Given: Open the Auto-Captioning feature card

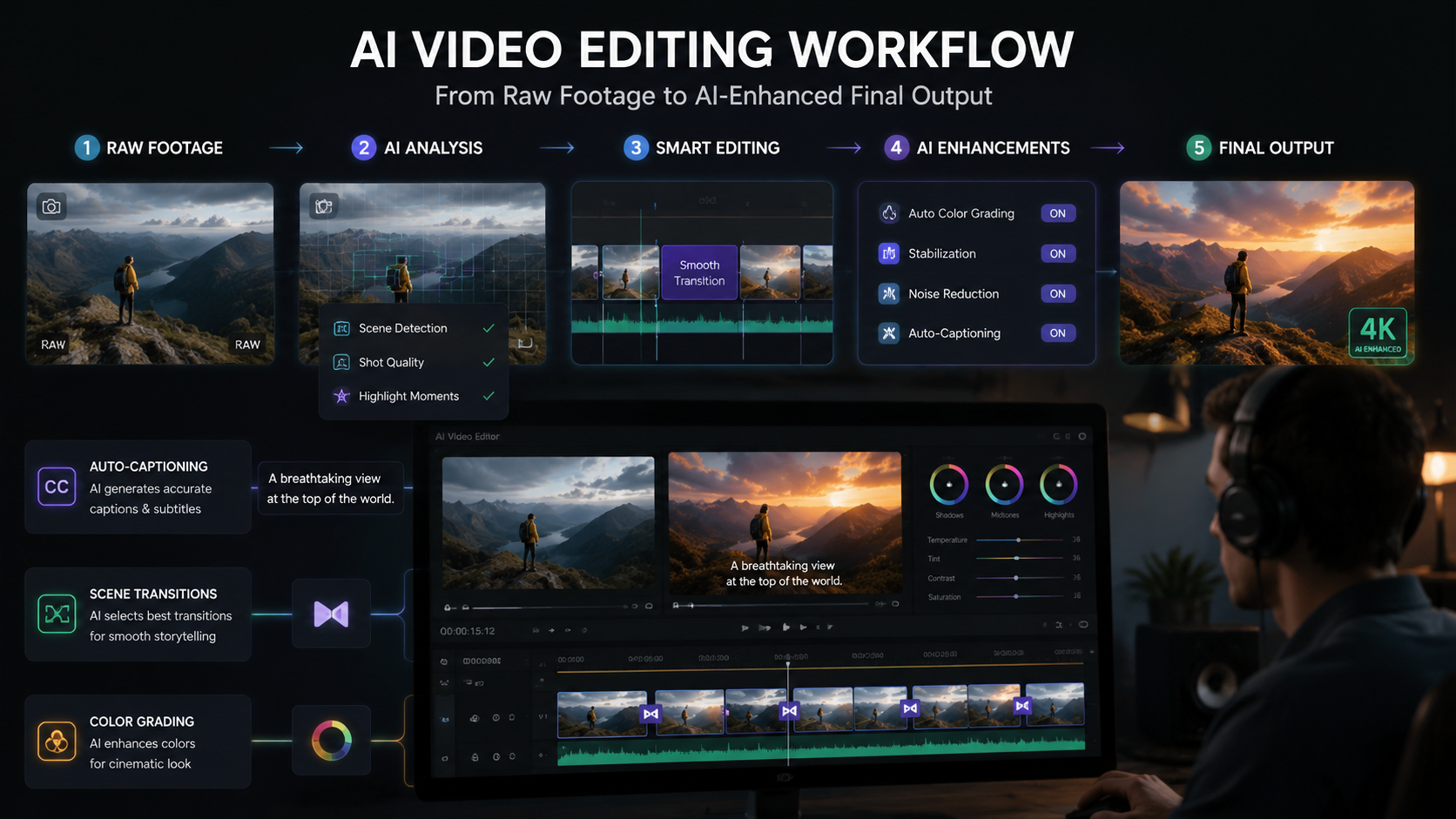Looking at the screenshot, I should point(138,487).
